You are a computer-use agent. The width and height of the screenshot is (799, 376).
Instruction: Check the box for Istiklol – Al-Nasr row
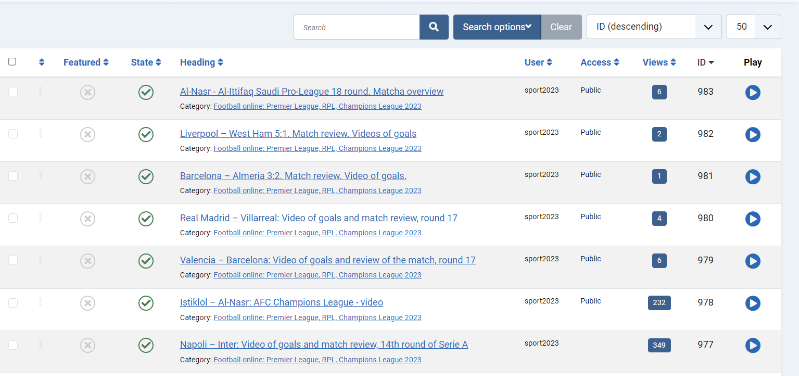[x=13, y=303]
